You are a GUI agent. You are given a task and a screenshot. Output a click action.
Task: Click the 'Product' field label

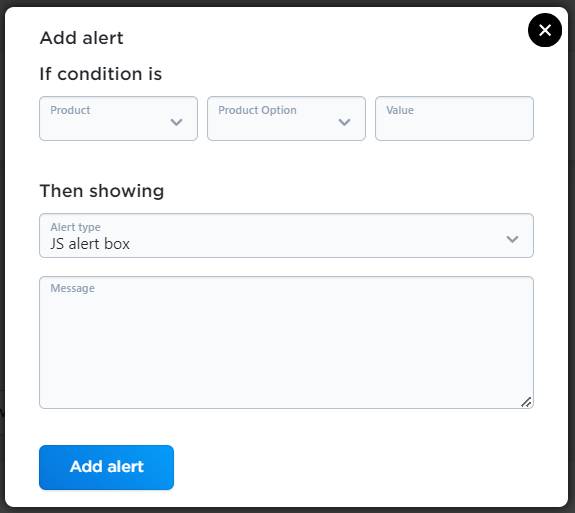(x=70, y=110)
